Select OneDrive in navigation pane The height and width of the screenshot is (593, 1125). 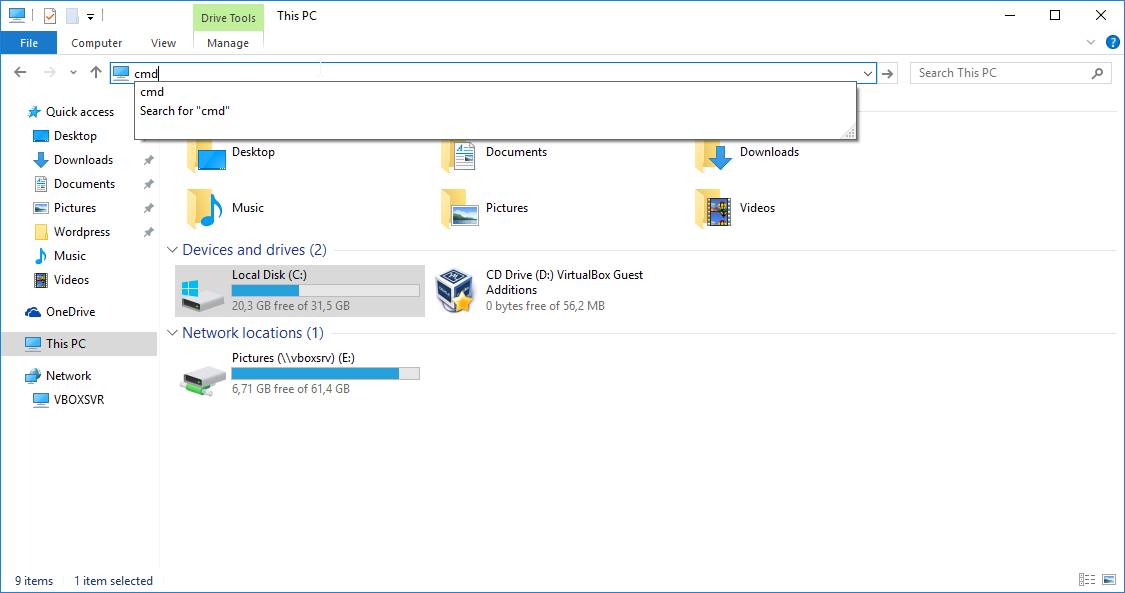[70, 312]
